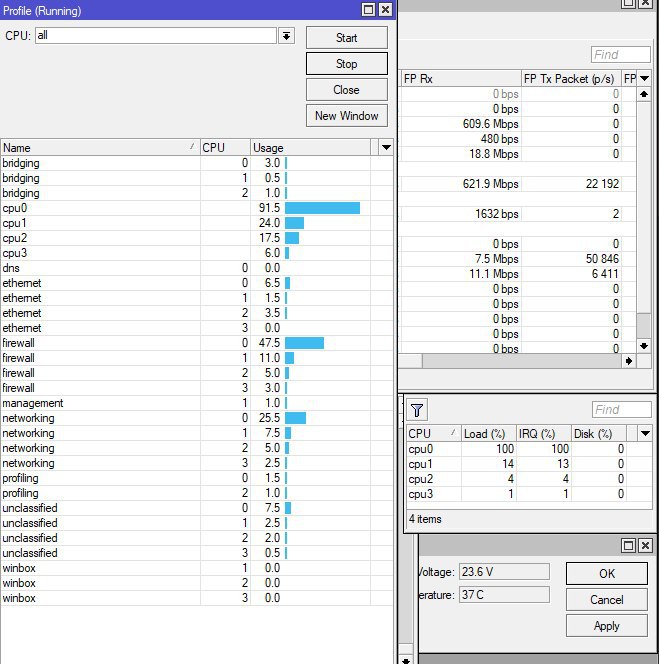
Task: Click the Find field above interface table
Action: coord(620,54)
